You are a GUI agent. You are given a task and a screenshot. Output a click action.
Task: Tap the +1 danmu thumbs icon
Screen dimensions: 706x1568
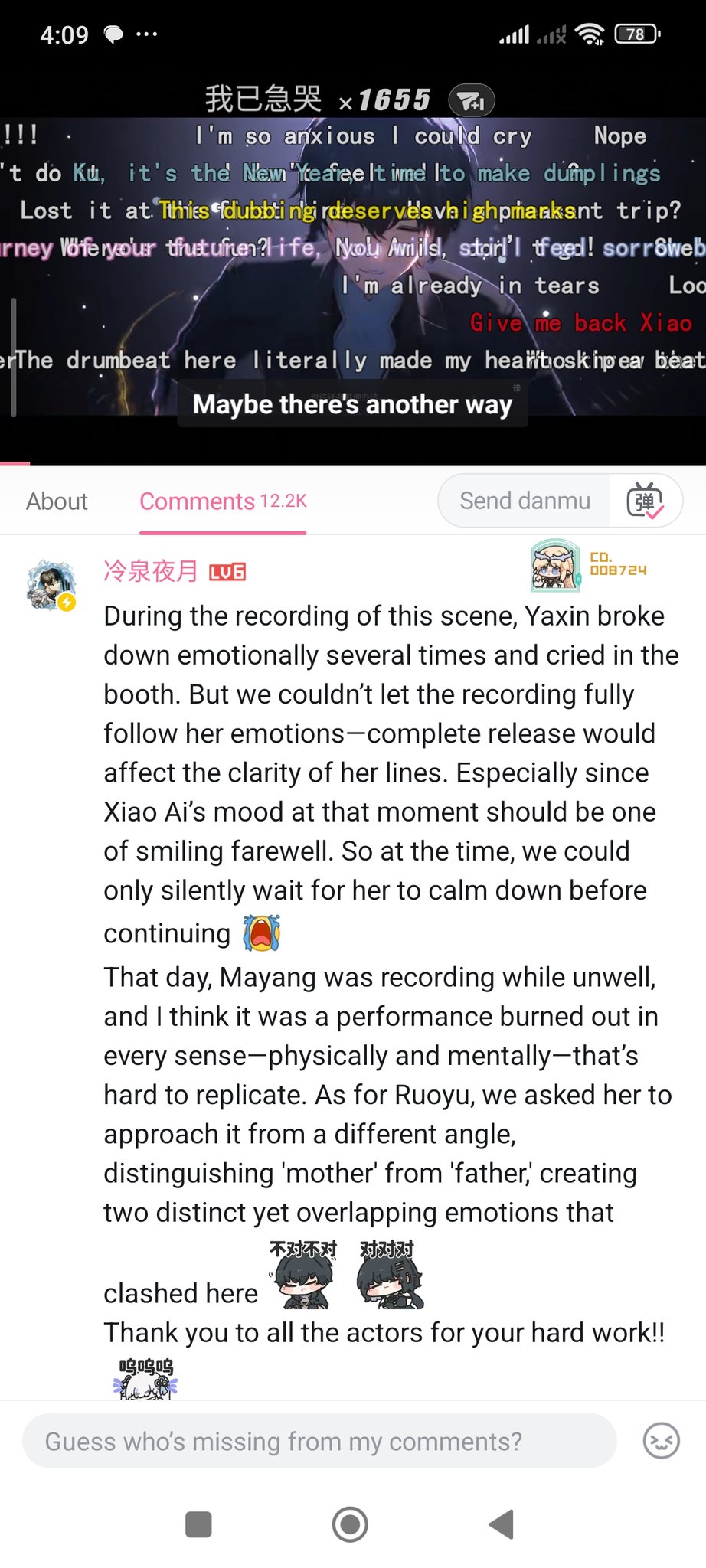click(x=471, y=100)
